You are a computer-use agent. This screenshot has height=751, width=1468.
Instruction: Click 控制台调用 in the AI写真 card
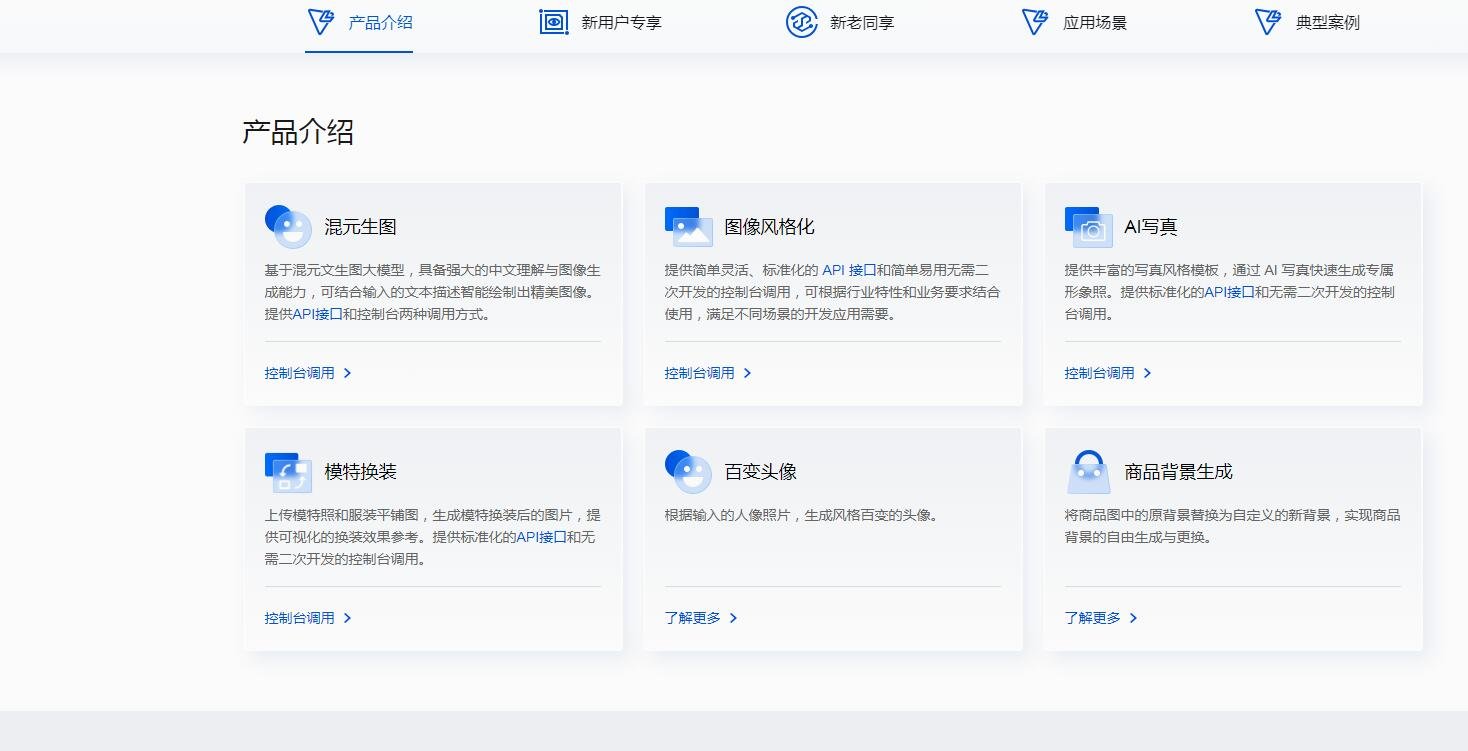(1099, 372)
